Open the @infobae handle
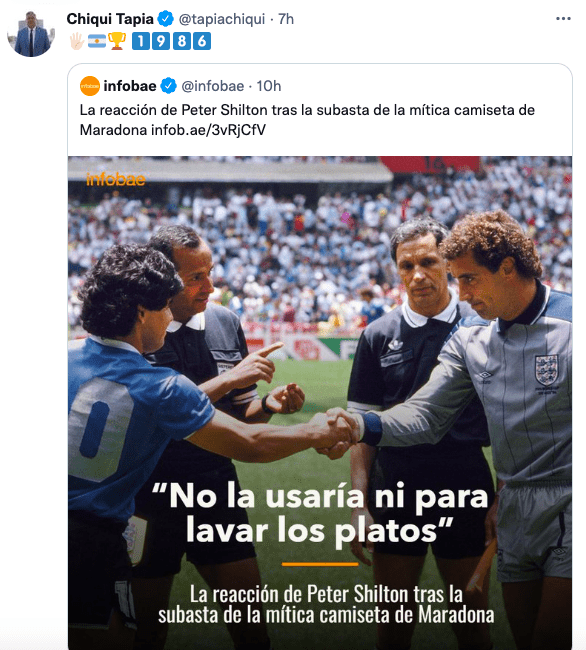 click(x=213, y=86)
